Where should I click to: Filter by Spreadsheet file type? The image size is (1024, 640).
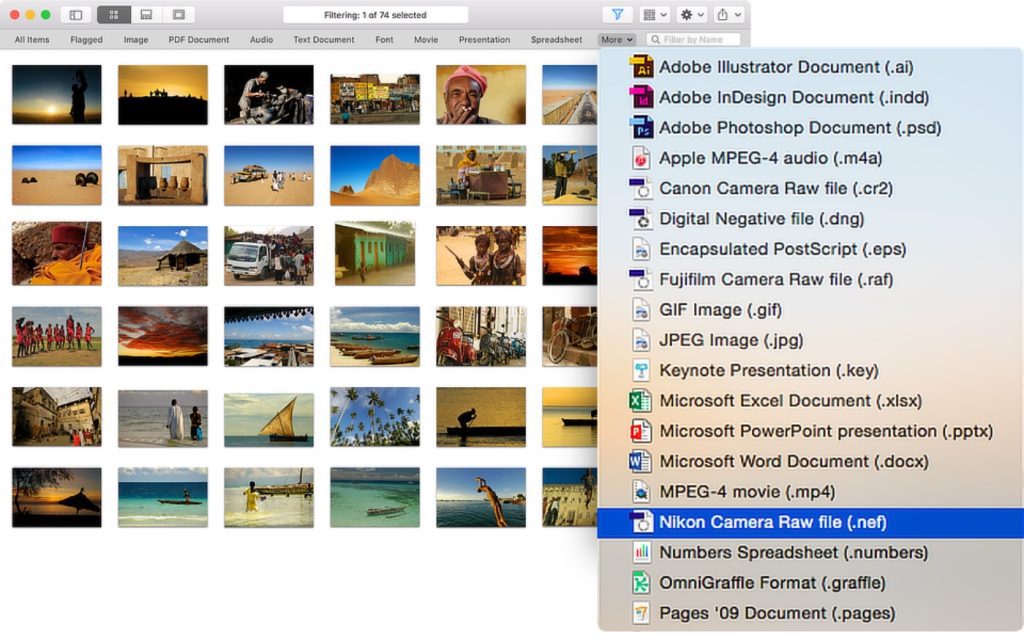tap(556, 40)
